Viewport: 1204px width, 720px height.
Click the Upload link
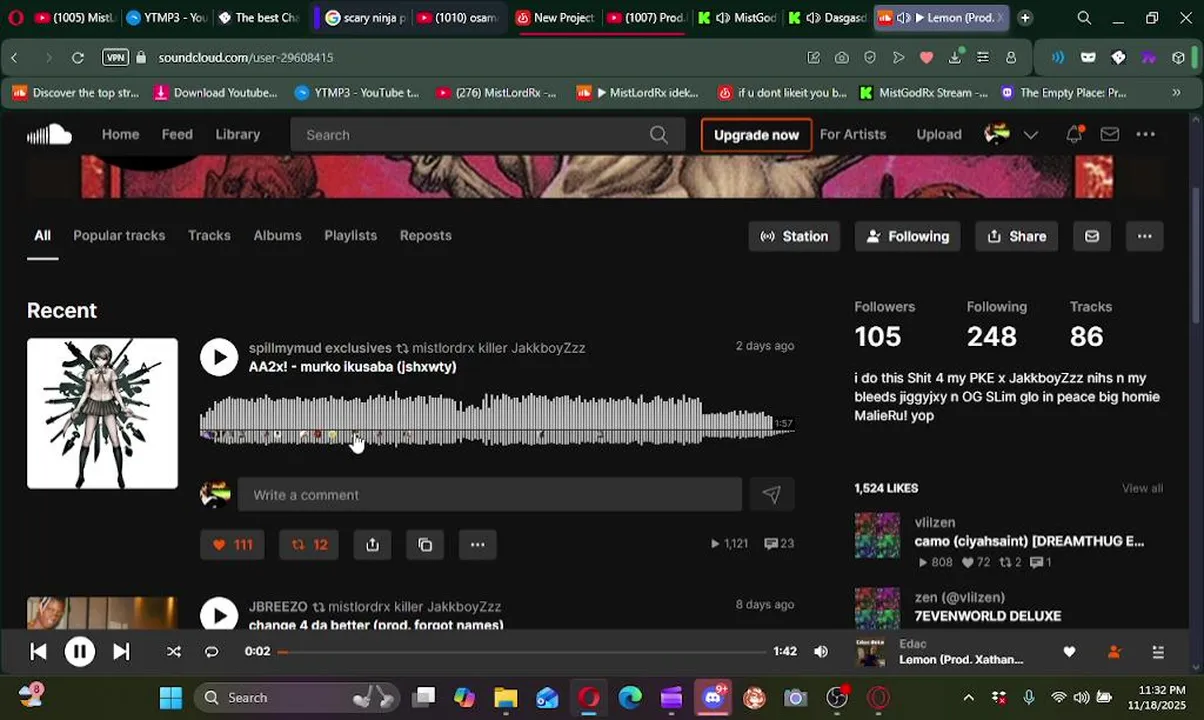coord(939,134)
